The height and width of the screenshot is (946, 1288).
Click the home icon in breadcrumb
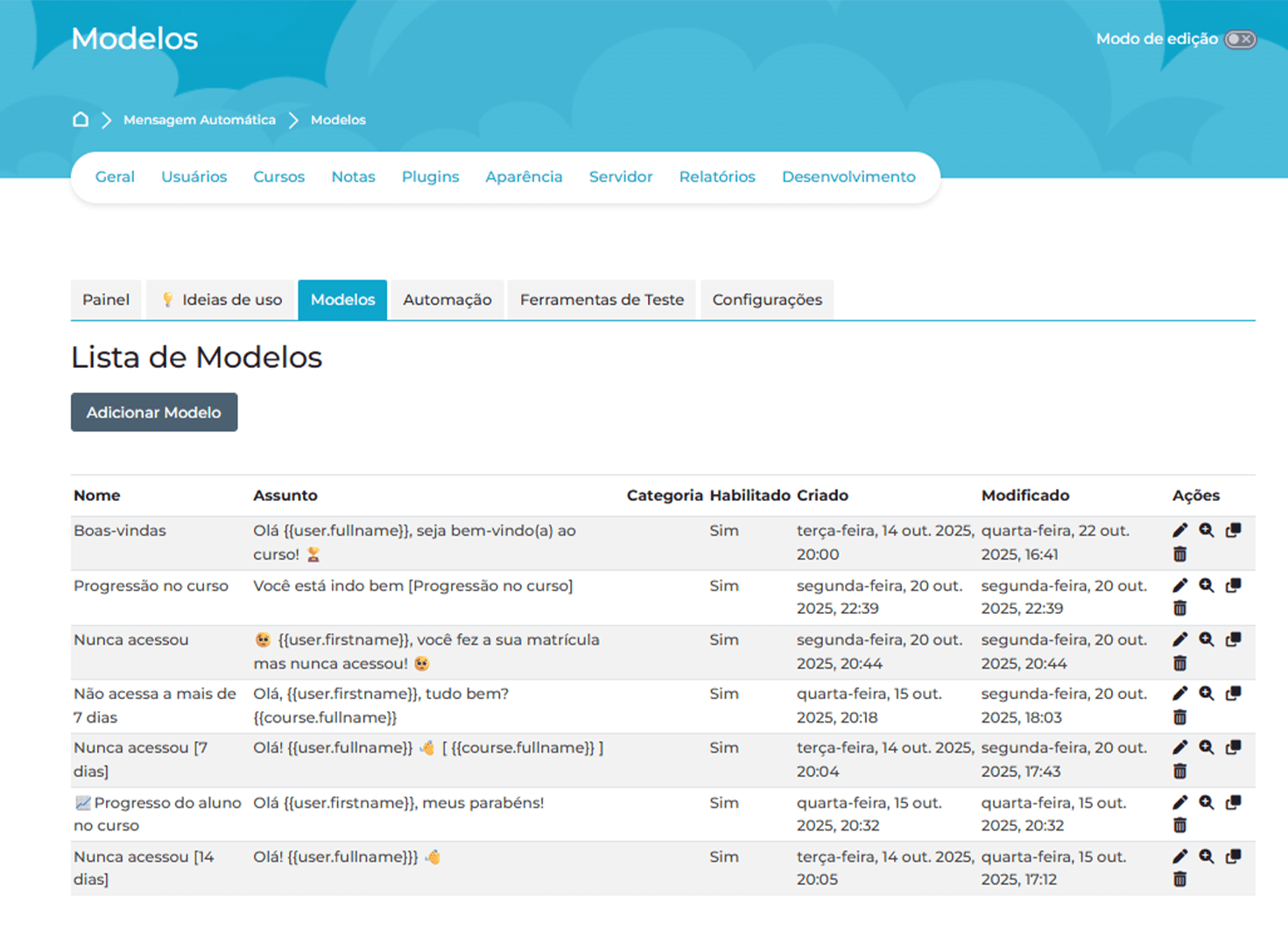81,120
